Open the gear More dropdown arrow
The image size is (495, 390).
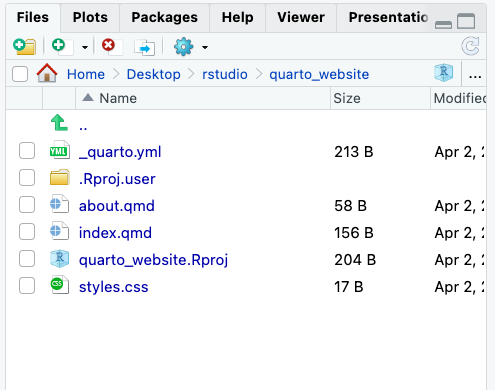click(x=205, y=47)
